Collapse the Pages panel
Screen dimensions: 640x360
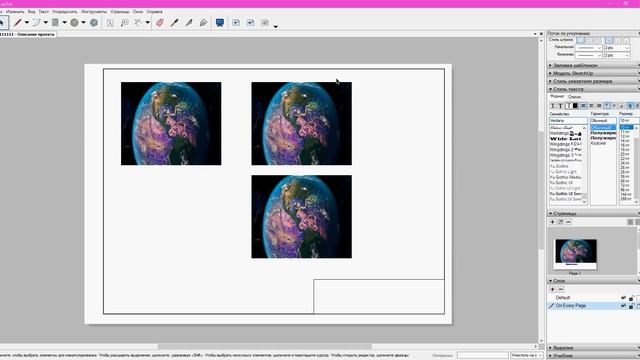point(593,213)
